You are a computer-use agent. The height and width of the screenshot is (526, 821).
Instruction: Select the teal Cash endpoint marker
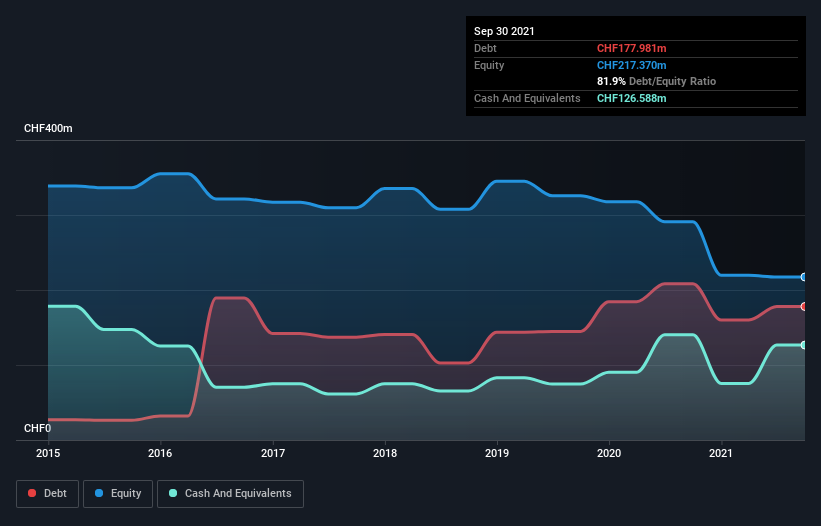(x=804, y=345)
